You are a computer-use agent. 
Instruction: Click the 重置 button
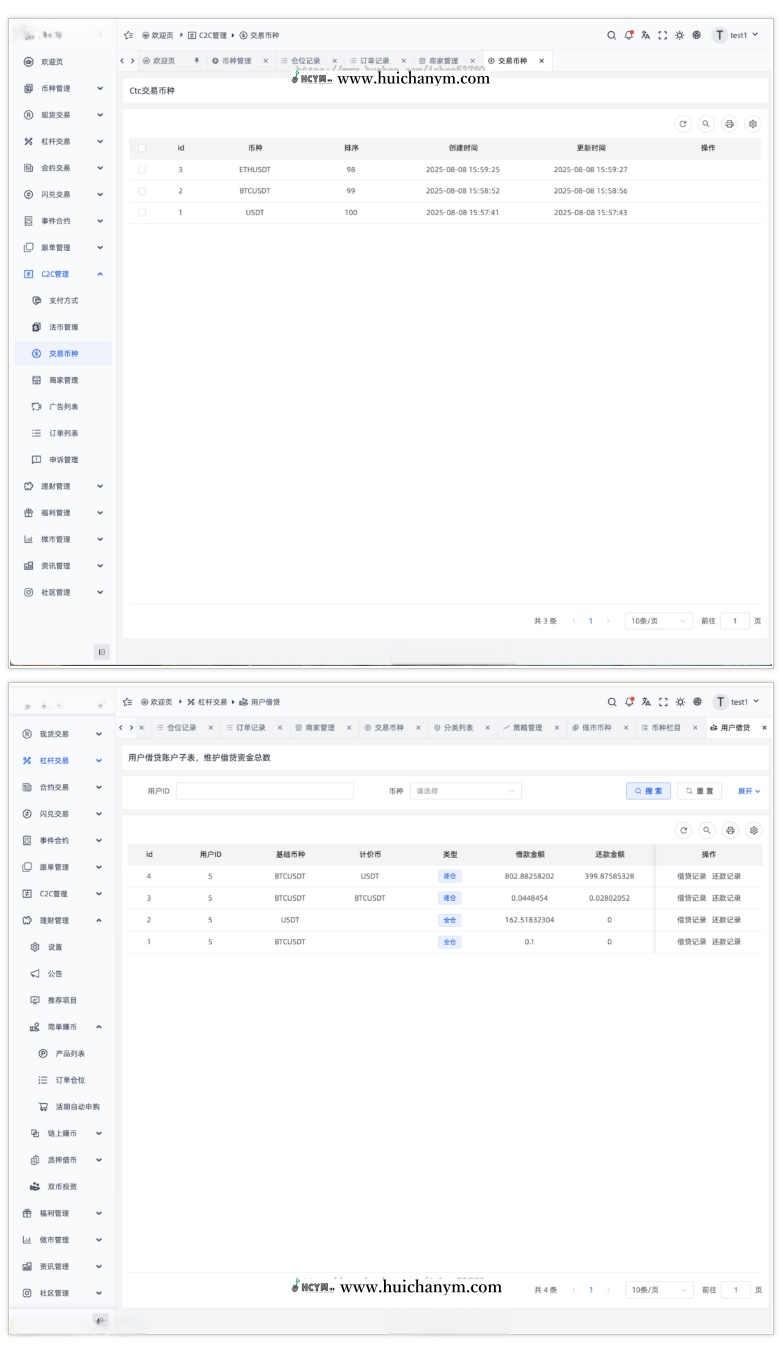(x=699, y=791)
